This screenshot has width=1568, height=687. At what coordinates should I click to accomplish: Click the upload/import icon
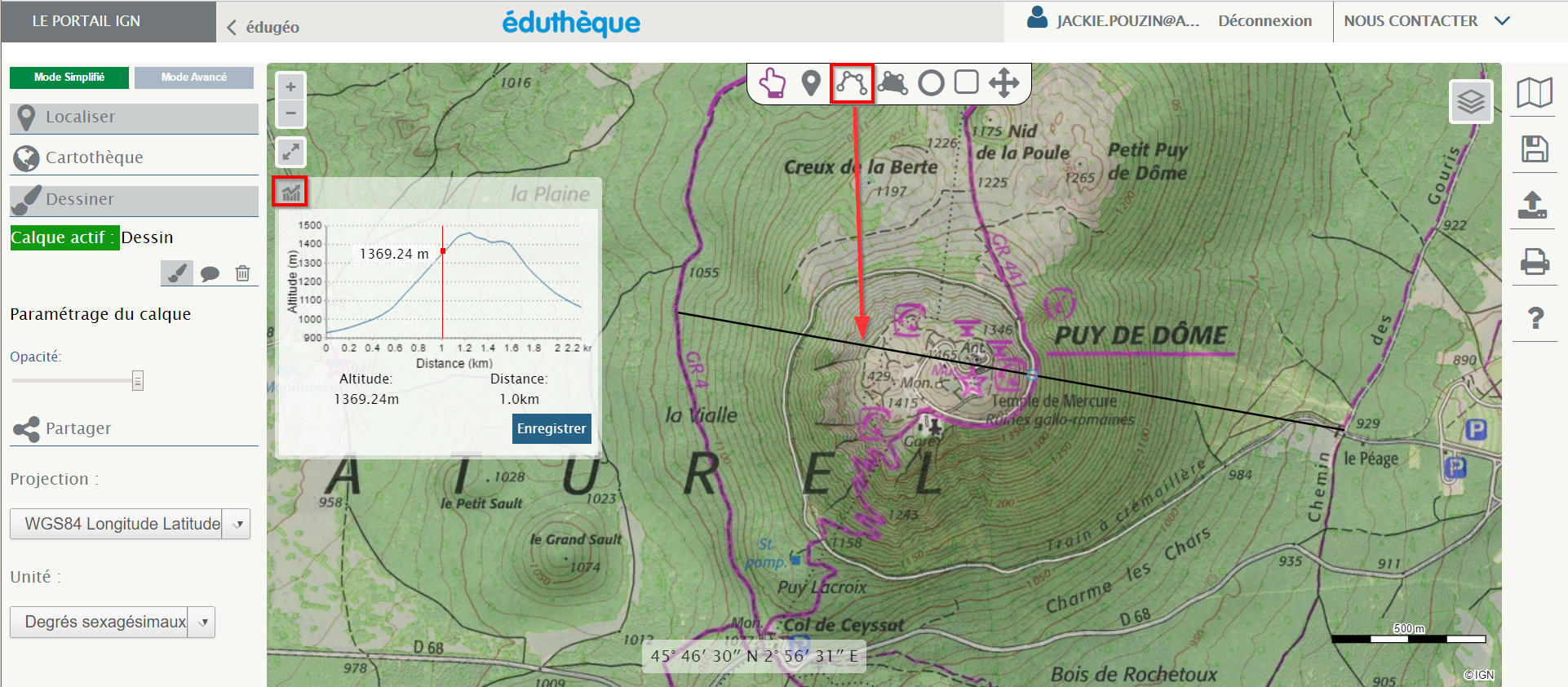(x=1533, y=205)
